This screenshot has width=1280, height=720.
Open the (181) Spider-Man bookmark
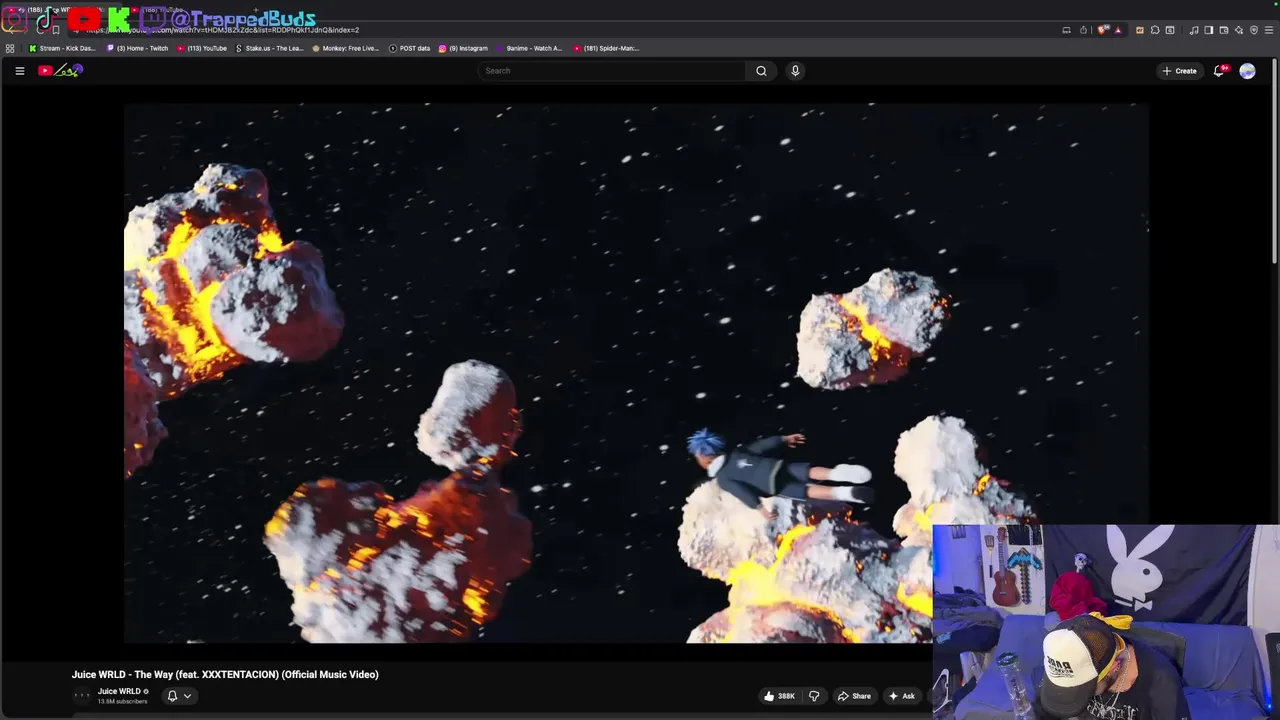click(x=606, y=48)
